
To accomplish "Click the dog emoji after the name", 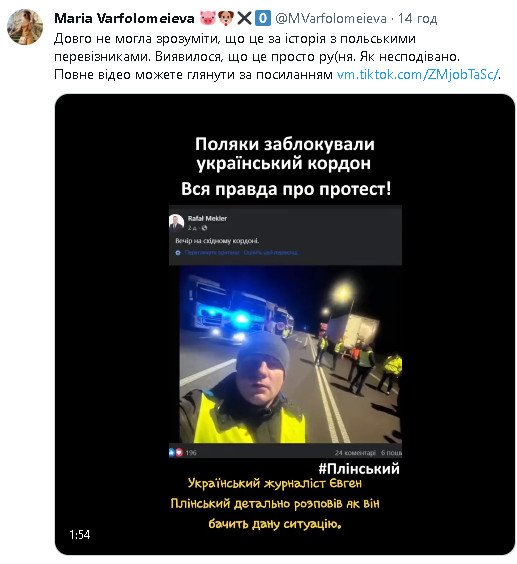I will [x=226, y=18].
